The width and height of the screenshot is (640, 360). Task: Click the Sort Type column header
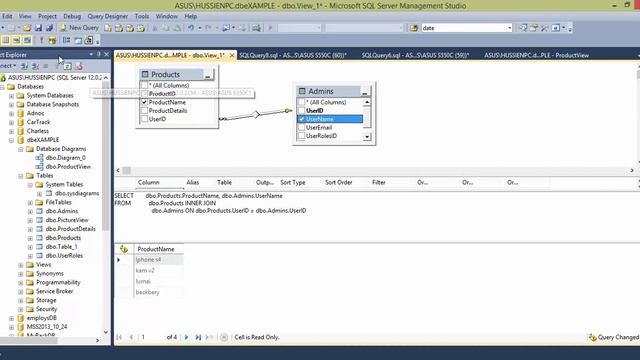tap(293, 182)
